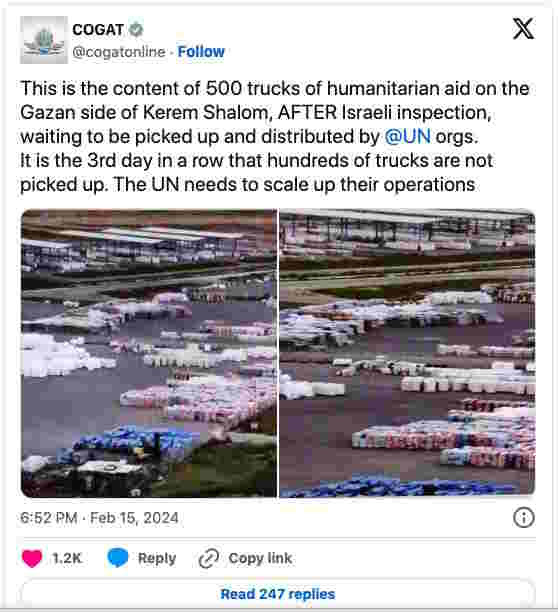Open the 6:52 PM Feb 15, 2024 timestamp
Image resolution: width=558 pixels, height=612 pixels.
(100, 518)
